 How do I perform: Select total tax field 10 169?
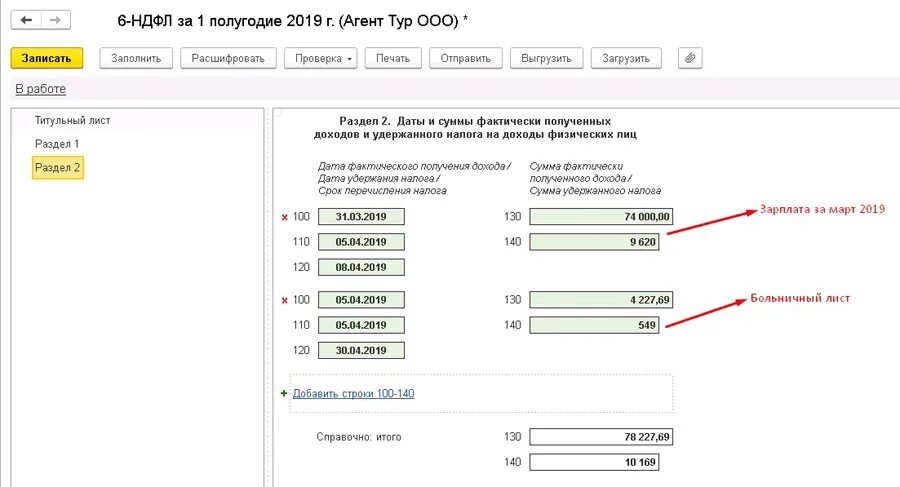coord(594,462)
